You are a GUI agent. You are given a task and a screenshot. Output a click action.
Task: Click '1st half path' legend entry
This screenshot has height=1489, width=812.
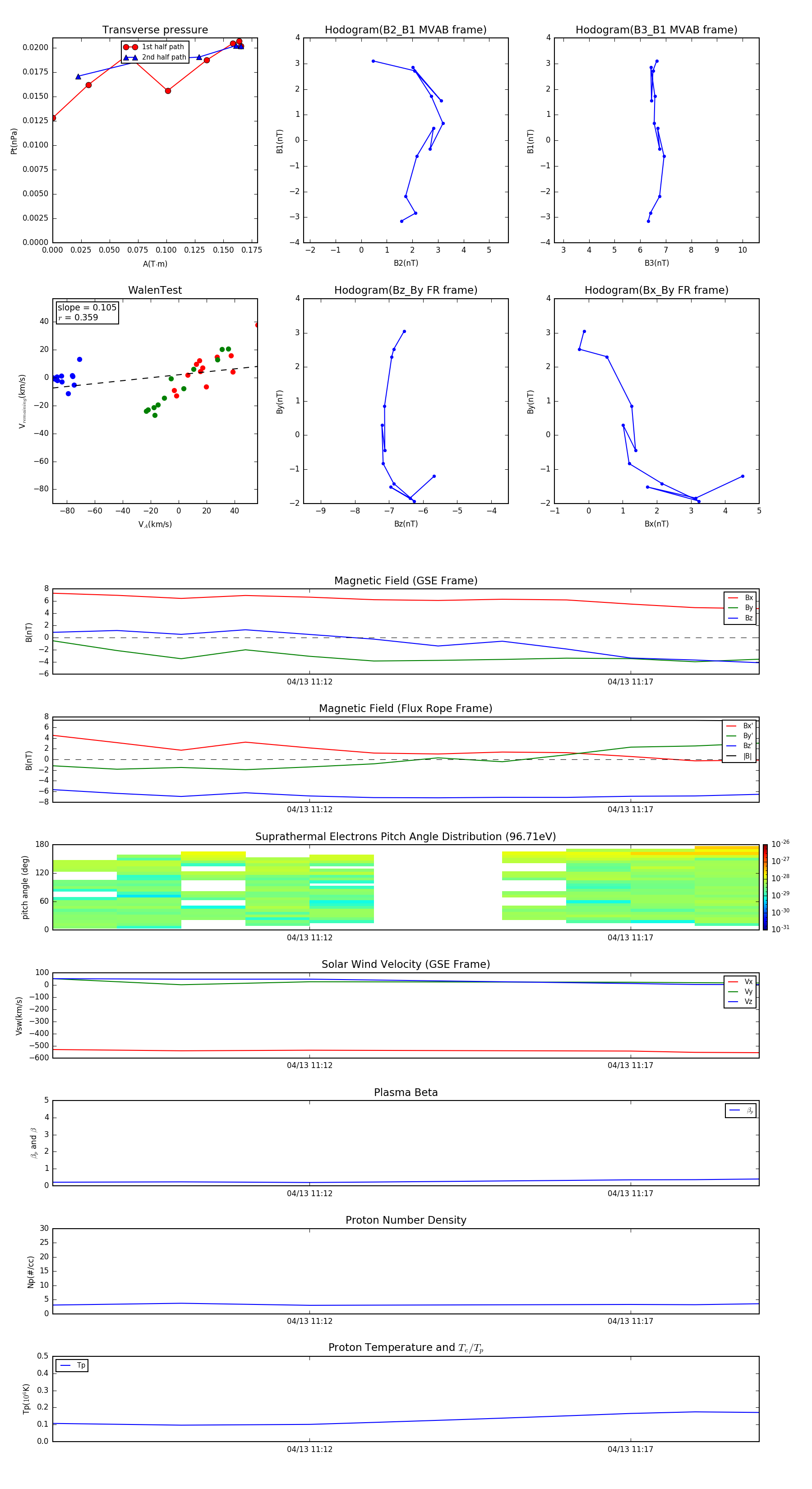pos(154,47)
